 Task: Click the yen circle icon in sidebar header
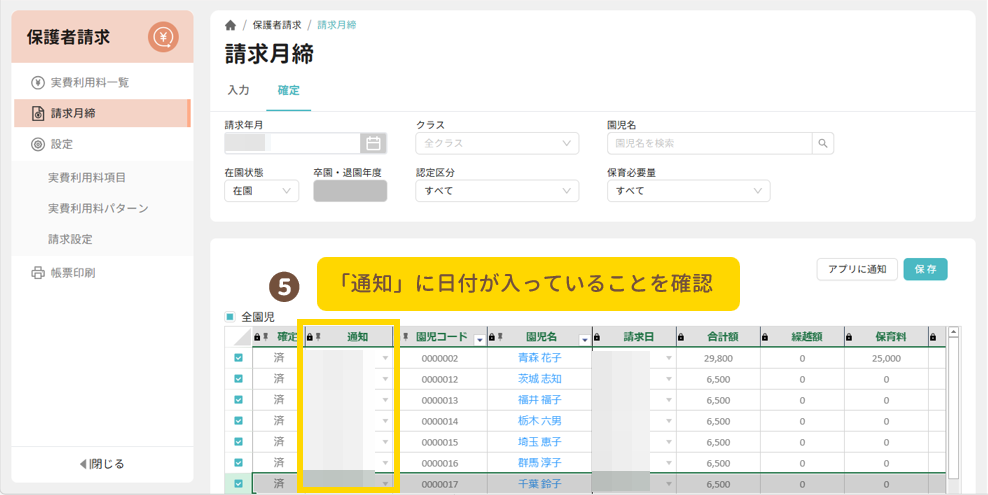coord(163,38)
